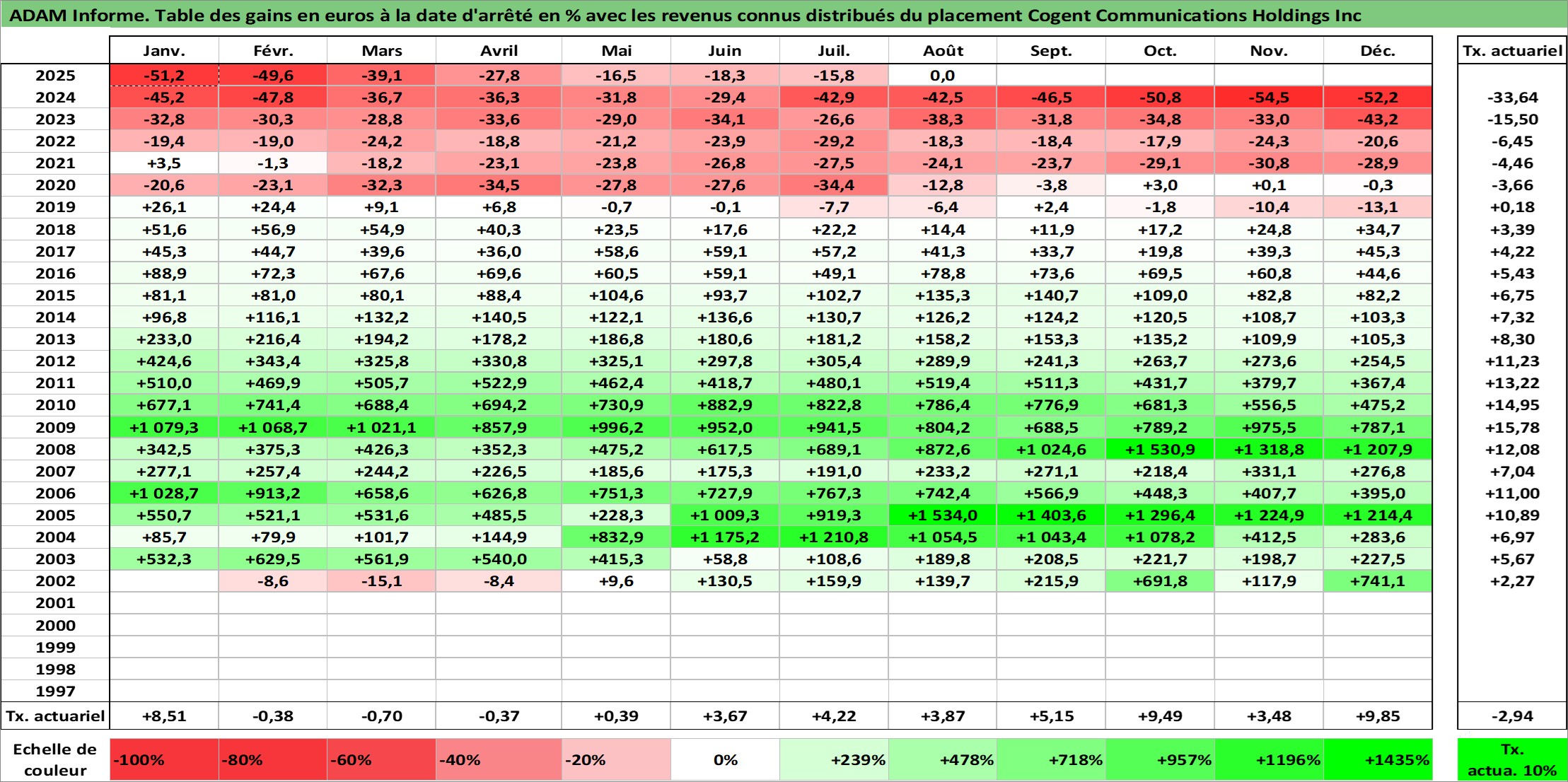Click the +56,9 cell for February 2018
Viewport: 1568px width, 782px height.
pos(273,230)
